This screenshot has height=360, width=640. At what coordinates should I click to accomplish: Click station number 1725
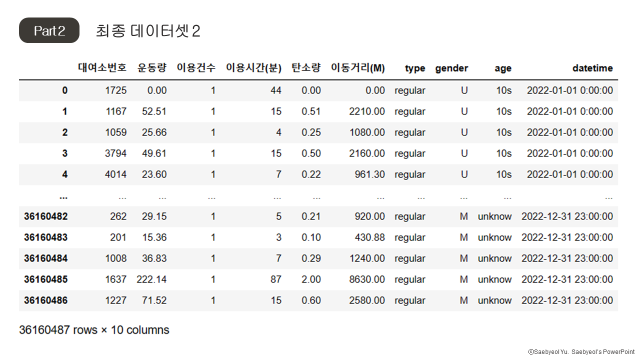116,91
